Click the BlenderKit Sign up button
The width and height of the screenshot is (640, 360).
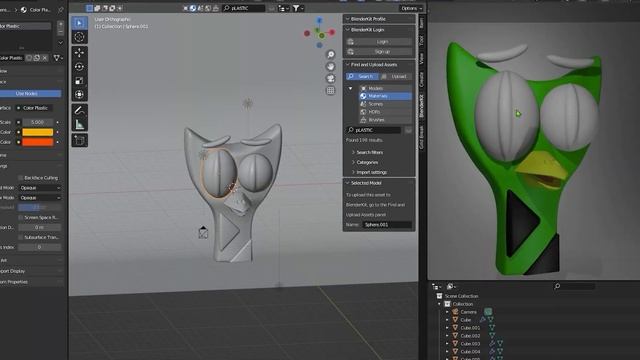[x=379, y=52]
